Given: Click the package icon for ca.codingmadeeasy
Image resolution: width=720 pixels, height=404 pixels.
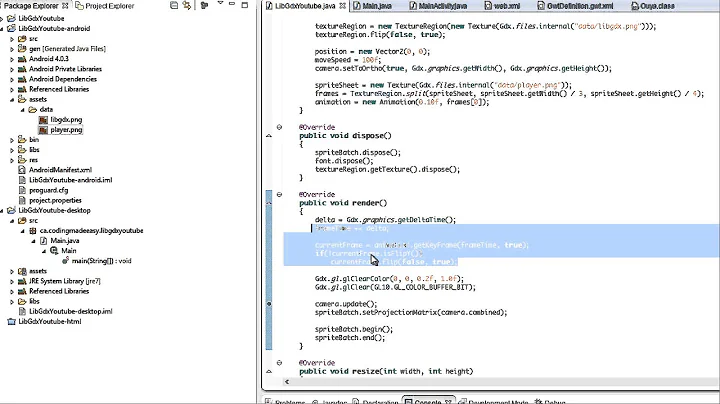Looking at the screenshot, I should [x=33, y=230].
